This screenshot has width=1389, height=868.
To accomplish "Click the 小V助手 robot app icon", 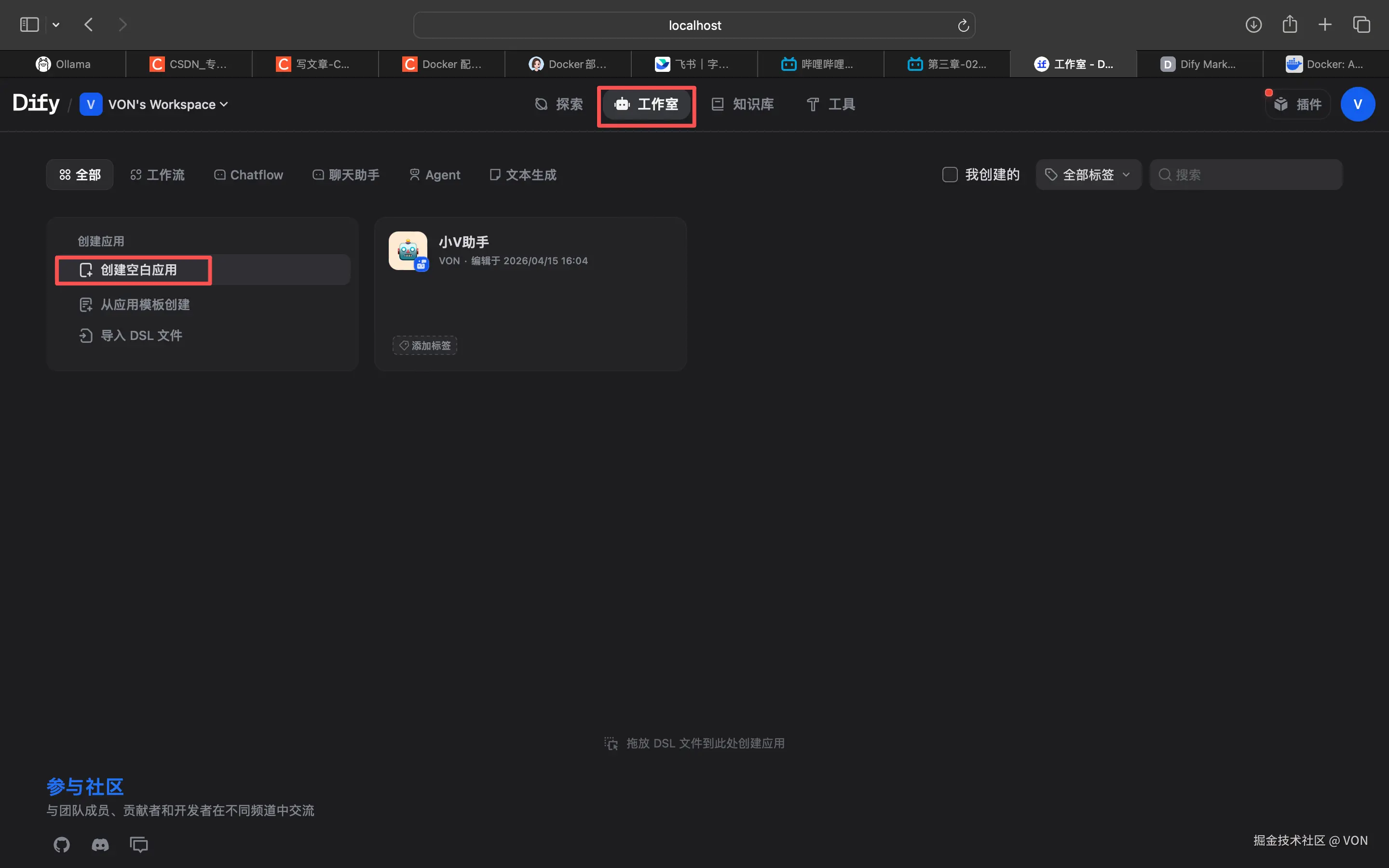I will tap(408, 251).
